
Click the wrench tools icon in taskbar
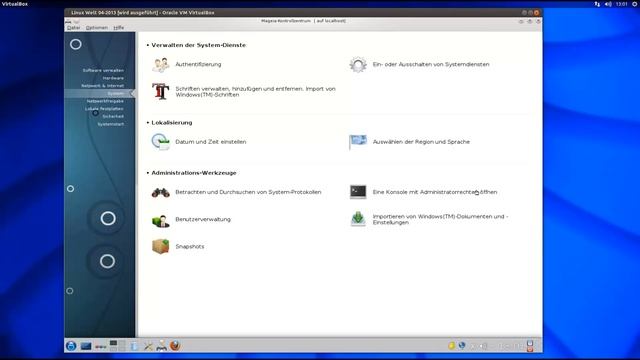pos(148,346)
